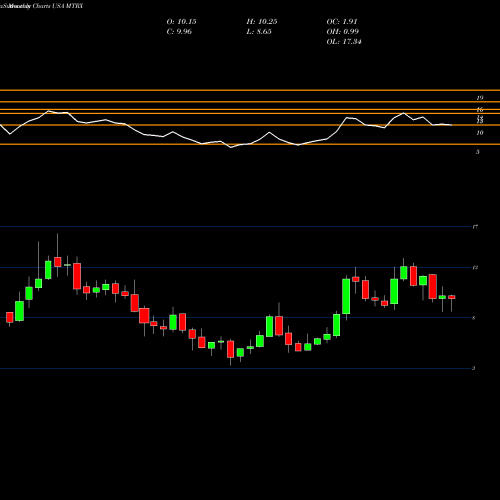The height and width of the screenshot is (500, 500).
Task: Click the price axis label '12'
Action: (x=475, y=268)
